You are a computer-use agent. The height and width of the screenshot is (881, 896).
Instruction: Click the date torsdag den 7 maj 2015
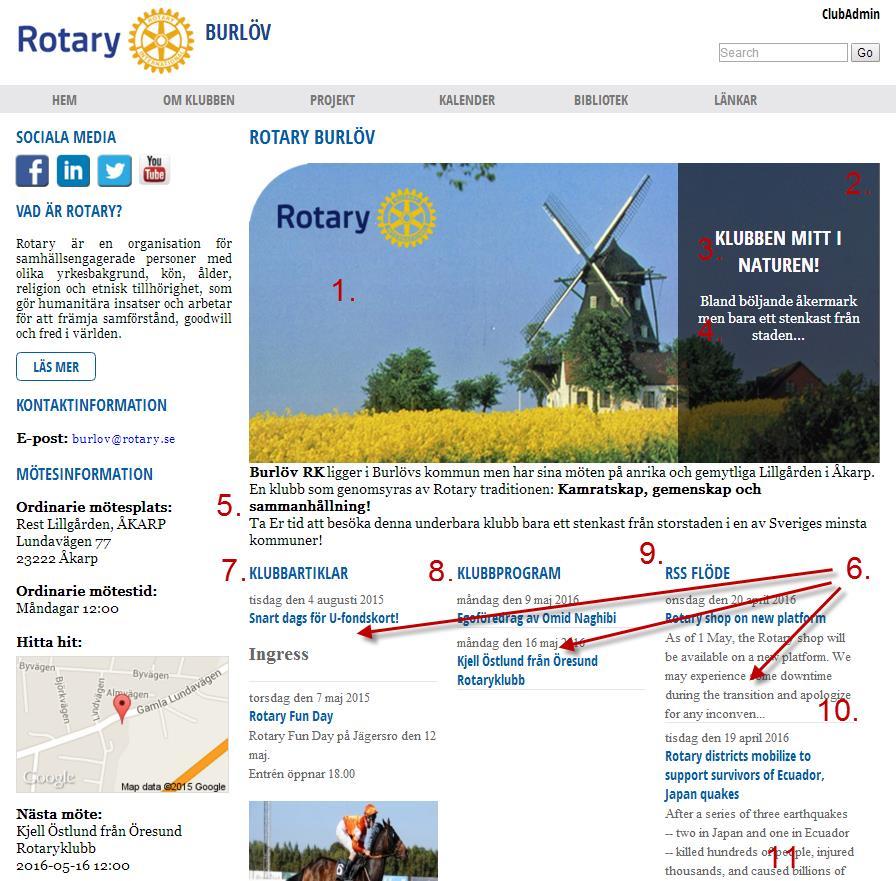[309, 698]
